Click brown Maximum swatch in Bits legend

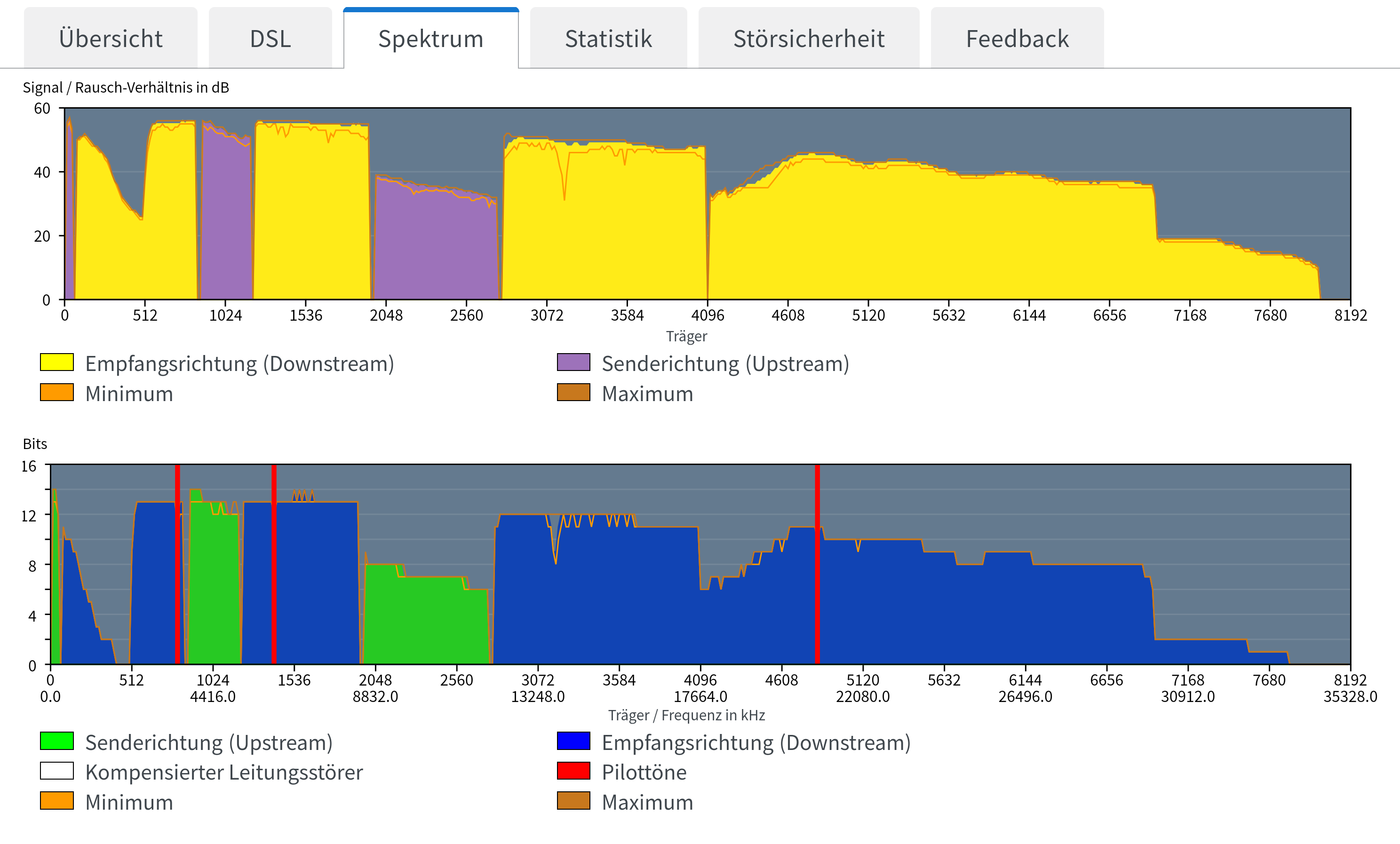click(x=574, y=801)
